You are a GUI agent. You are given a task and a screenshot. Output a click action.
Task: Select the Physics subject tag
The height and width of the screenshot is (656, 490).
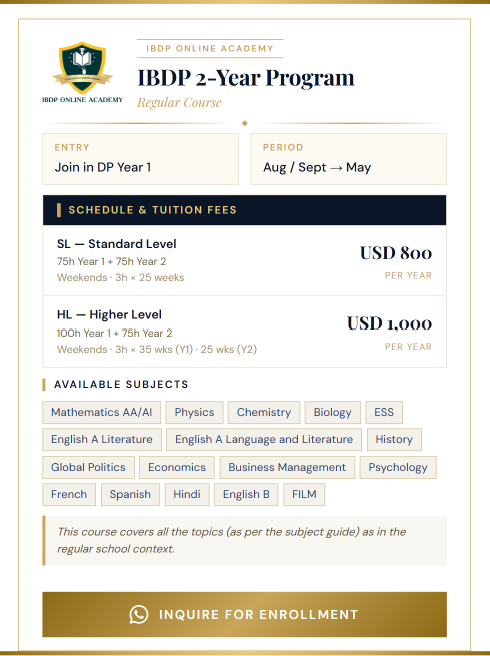(x=195, y=413)
